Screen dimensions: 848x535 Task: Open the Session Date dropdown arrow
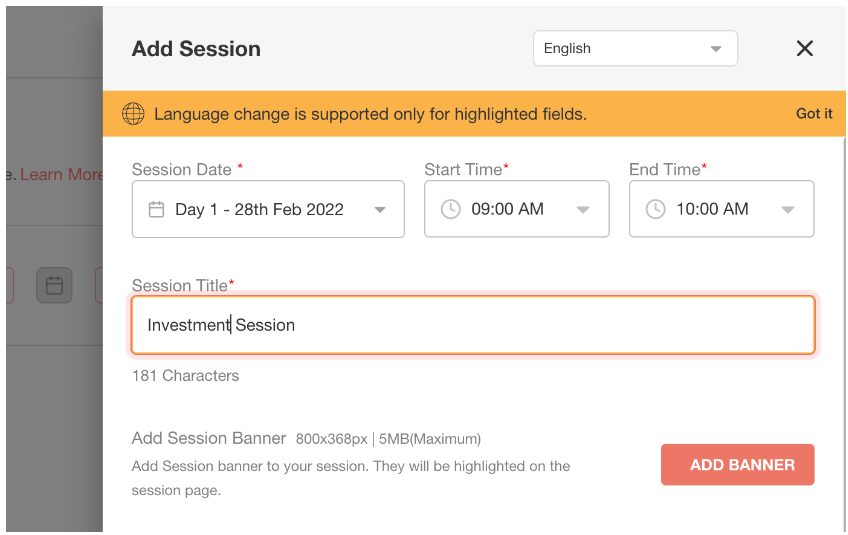[x=380, y=210]
